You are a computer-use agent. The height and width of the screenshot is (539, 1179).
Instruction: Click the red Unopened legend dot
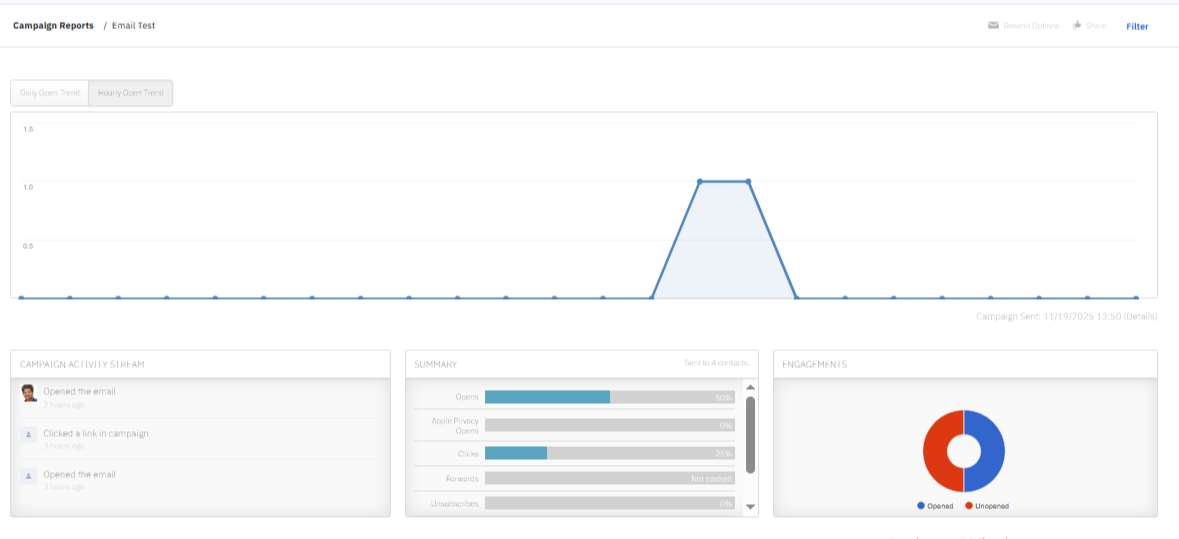pyautogui.click(x=969, y=506)
